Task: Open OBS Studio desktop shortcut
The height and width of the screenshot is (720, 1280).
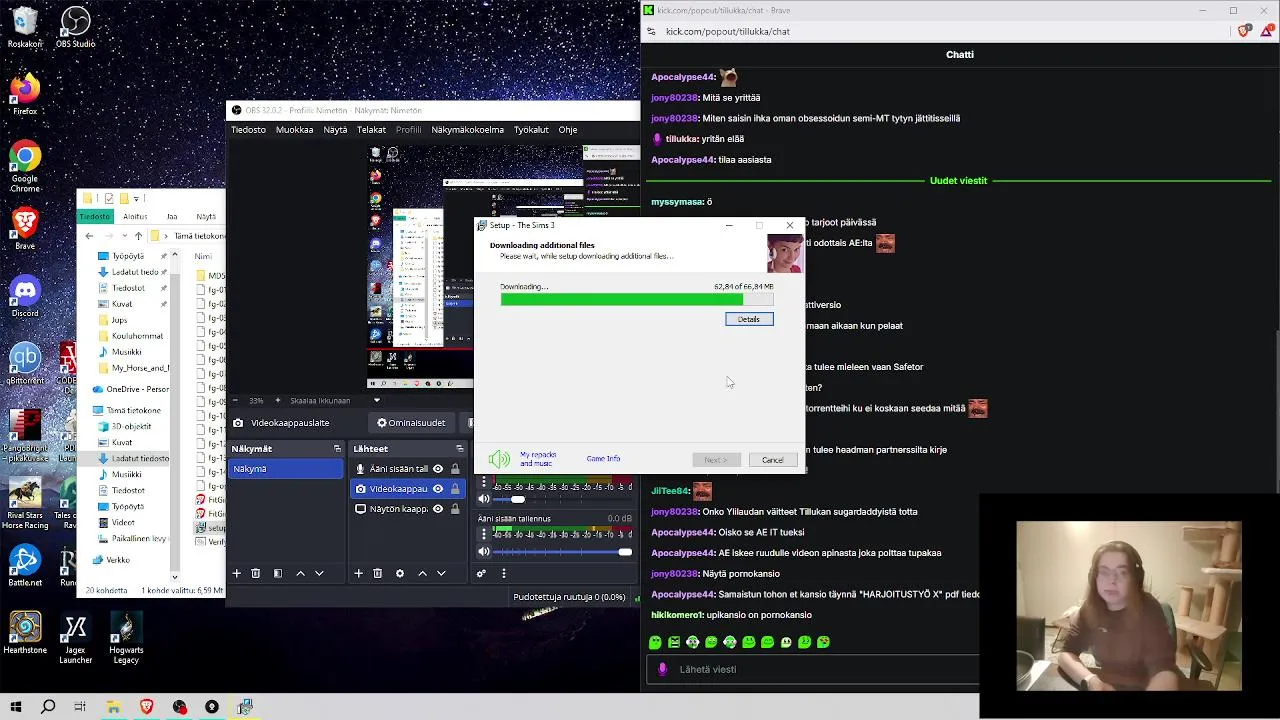Action: pos(76,27)
